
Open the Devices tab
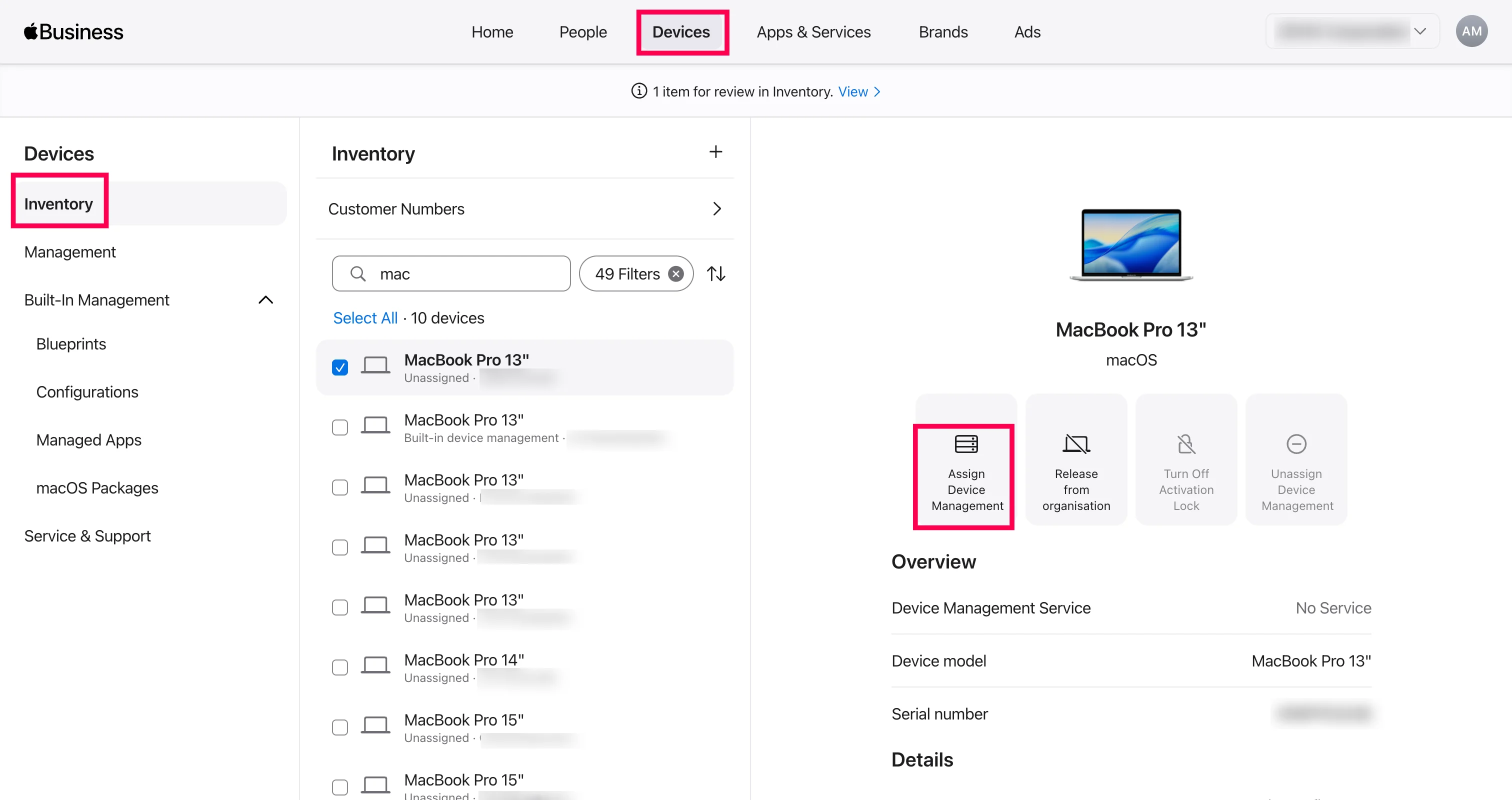click(681, 31)
